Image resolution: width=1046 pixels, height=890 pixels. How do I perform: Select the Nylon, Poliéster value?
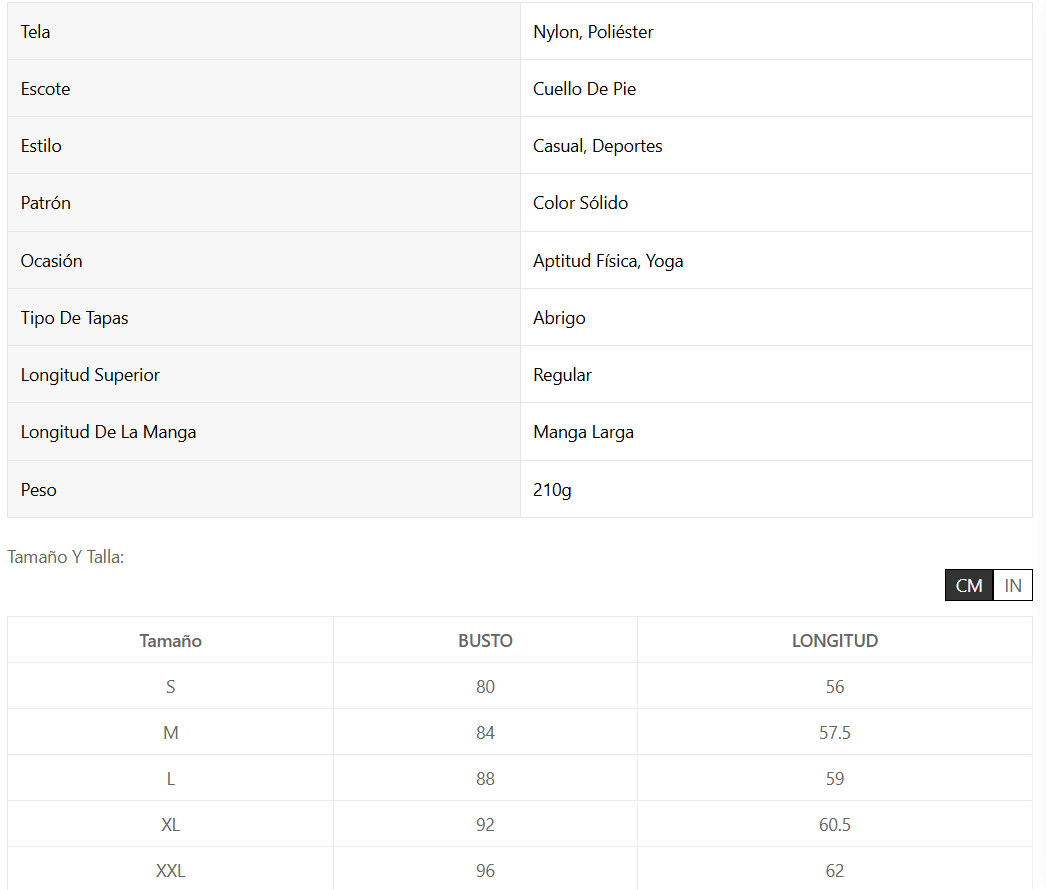[x=593, y=32]
